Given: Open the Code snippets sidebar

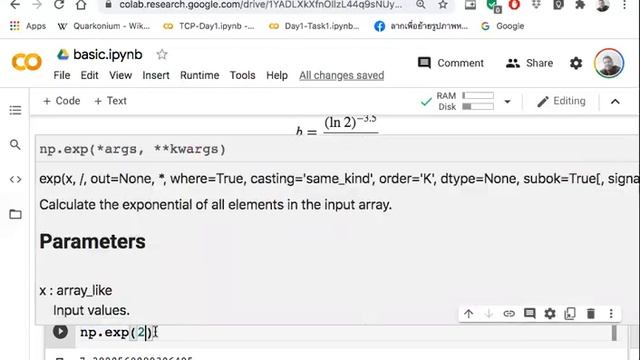Looking at the screenshot, I should [x=16, y=180].
